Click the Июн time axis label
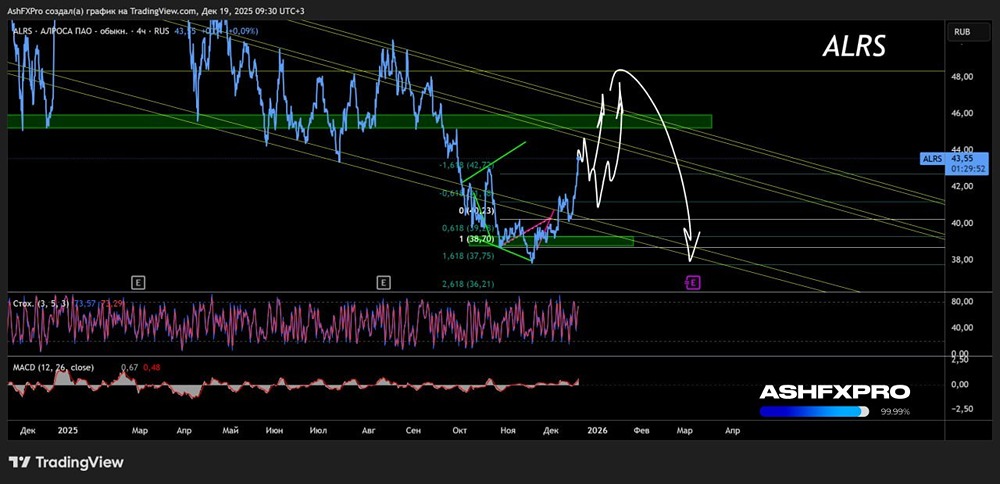This screenshot has height=484, width=1000. pos(275,431)
